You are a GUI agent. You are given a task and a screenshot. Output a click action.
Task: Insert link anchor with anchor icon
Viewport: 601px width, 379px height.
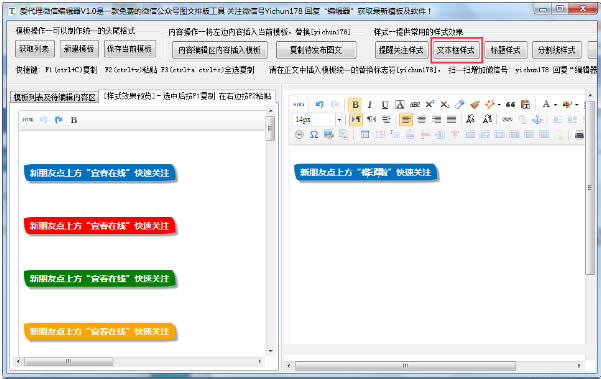(x=537, y=120)
